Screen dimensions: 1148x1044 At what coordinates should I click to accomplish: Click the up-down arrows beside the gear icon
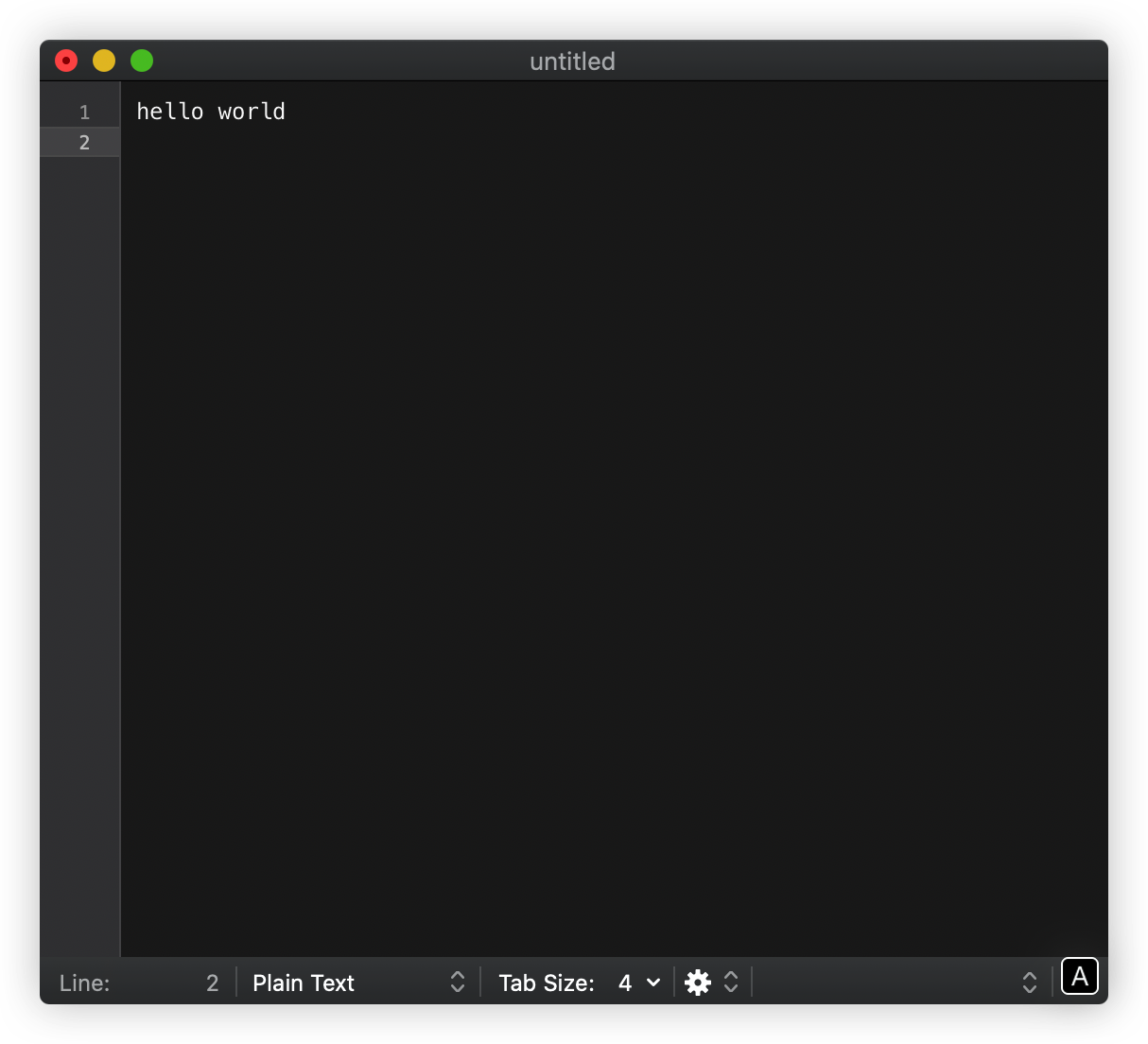click(731, 983)
